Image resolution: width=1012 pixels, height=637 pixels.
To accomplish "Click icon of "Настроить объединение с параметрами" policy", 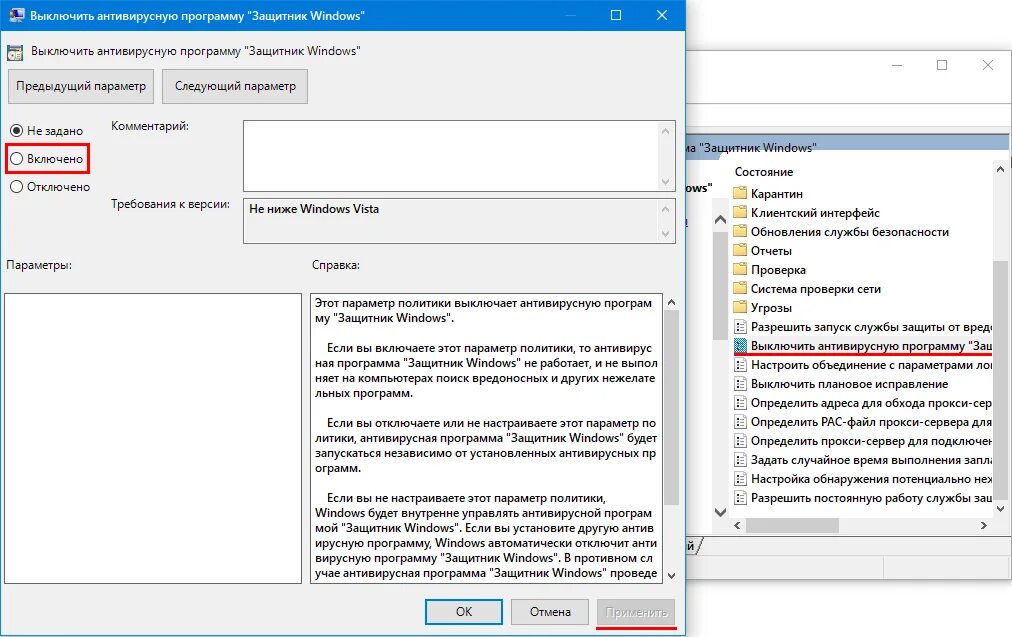I will point(740,365).
